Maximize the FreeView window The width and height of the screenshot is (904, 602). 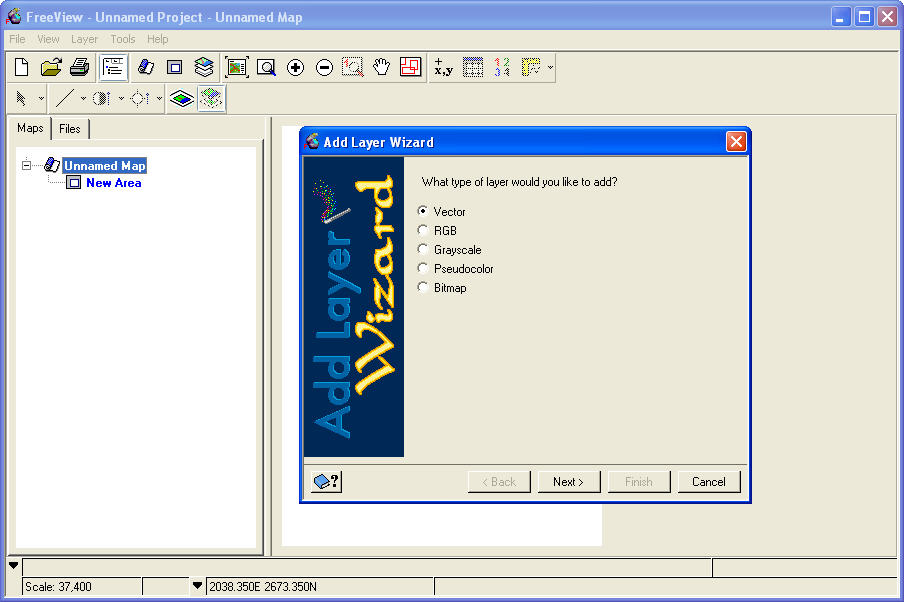coord(864,17)
